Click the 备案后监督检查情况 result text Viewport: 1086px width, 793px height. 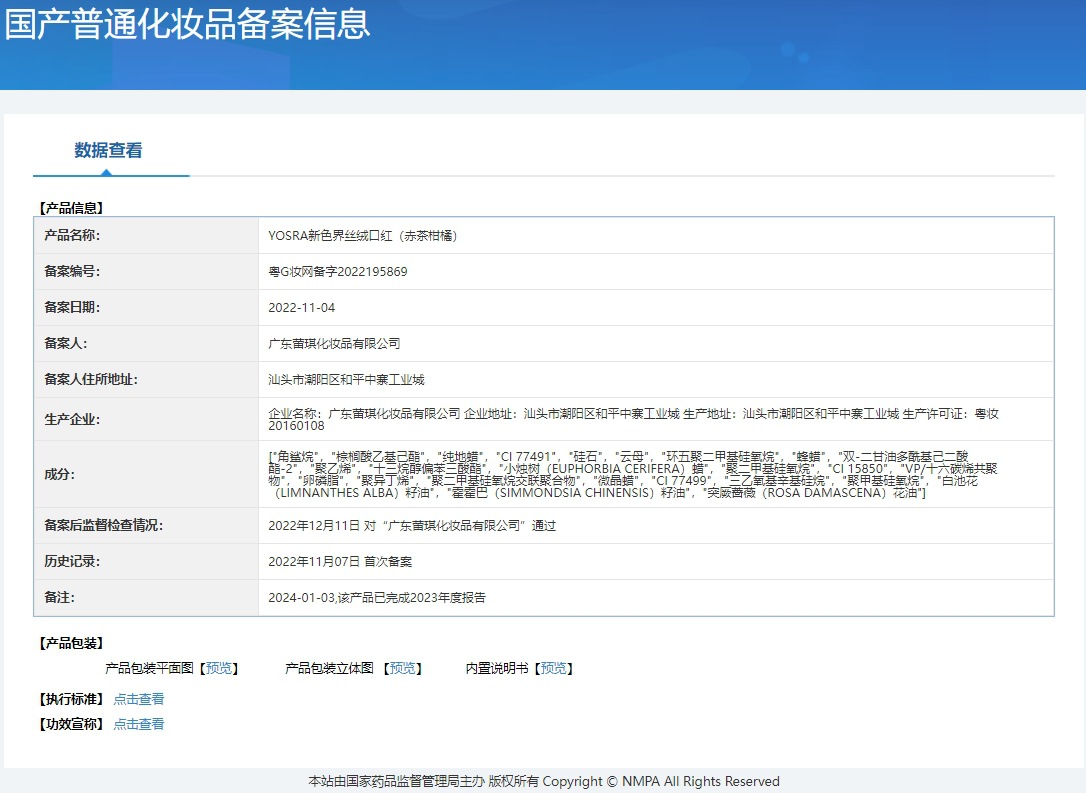tap(412, 526)
